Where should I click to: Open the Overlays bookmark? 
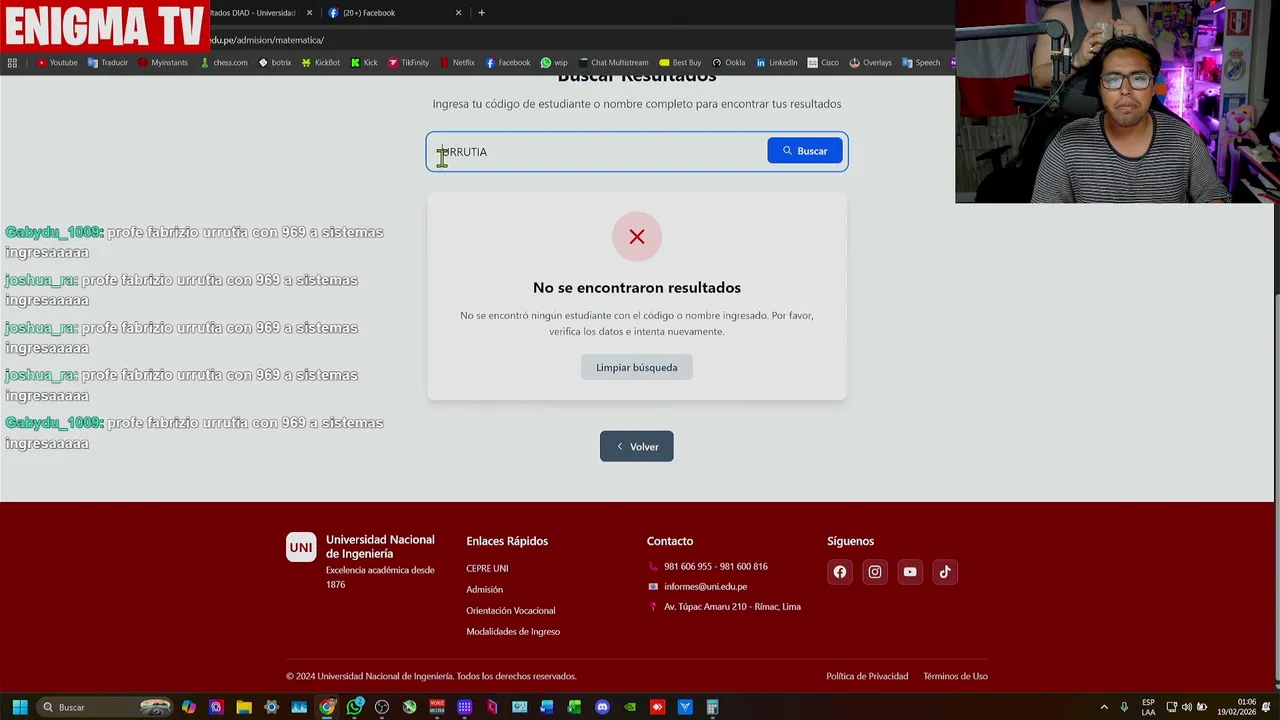[870, 62]
